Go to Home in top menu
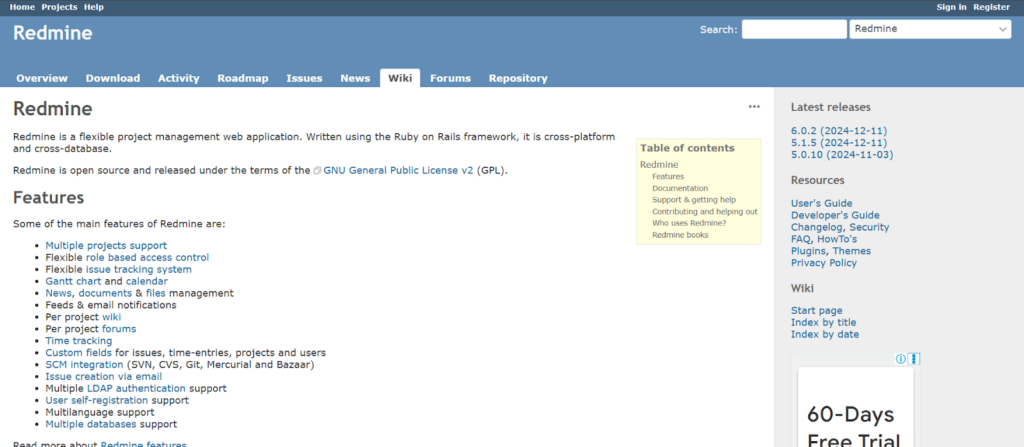This screenshot has height=447, width=1024. tap(22, 7)
